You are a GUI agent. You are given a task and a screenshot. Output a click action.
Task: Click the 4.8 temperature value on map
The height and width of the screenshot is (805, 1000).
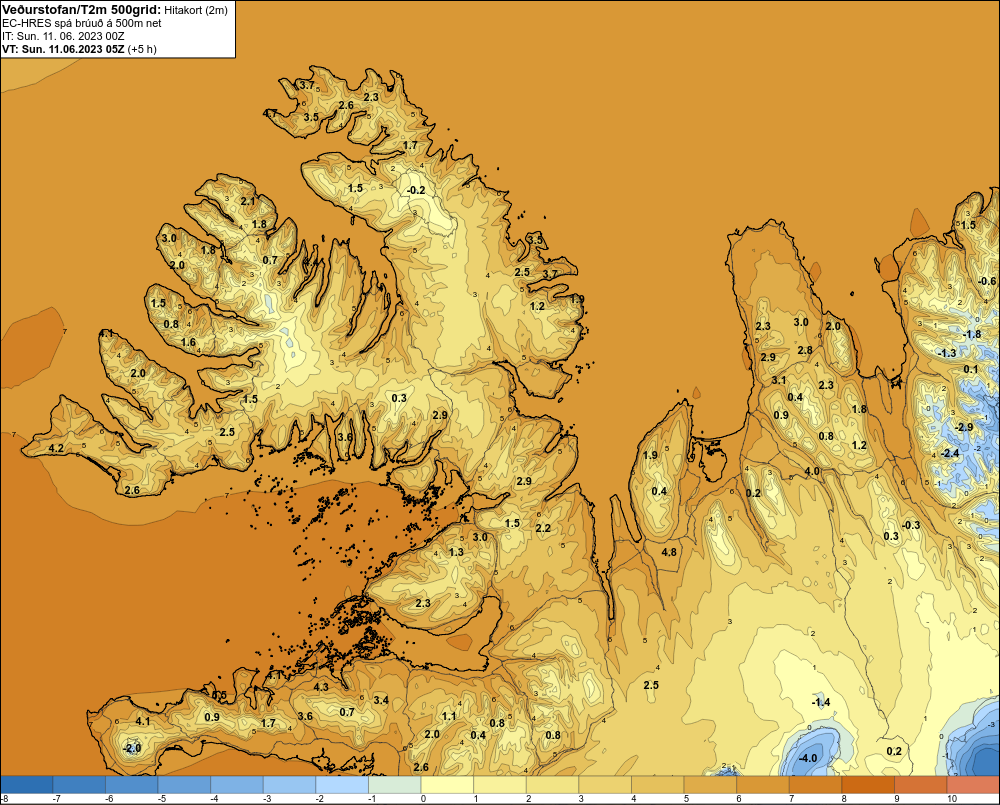[x=669, y=552]
